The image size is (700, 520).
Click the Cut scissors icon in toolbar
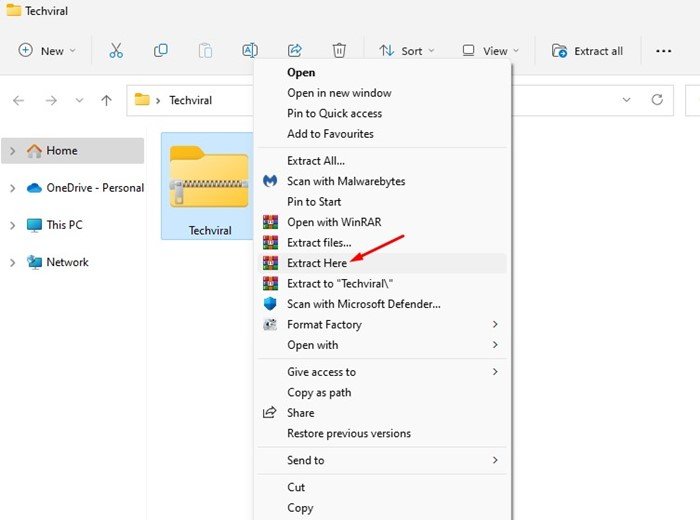point(116,50)
